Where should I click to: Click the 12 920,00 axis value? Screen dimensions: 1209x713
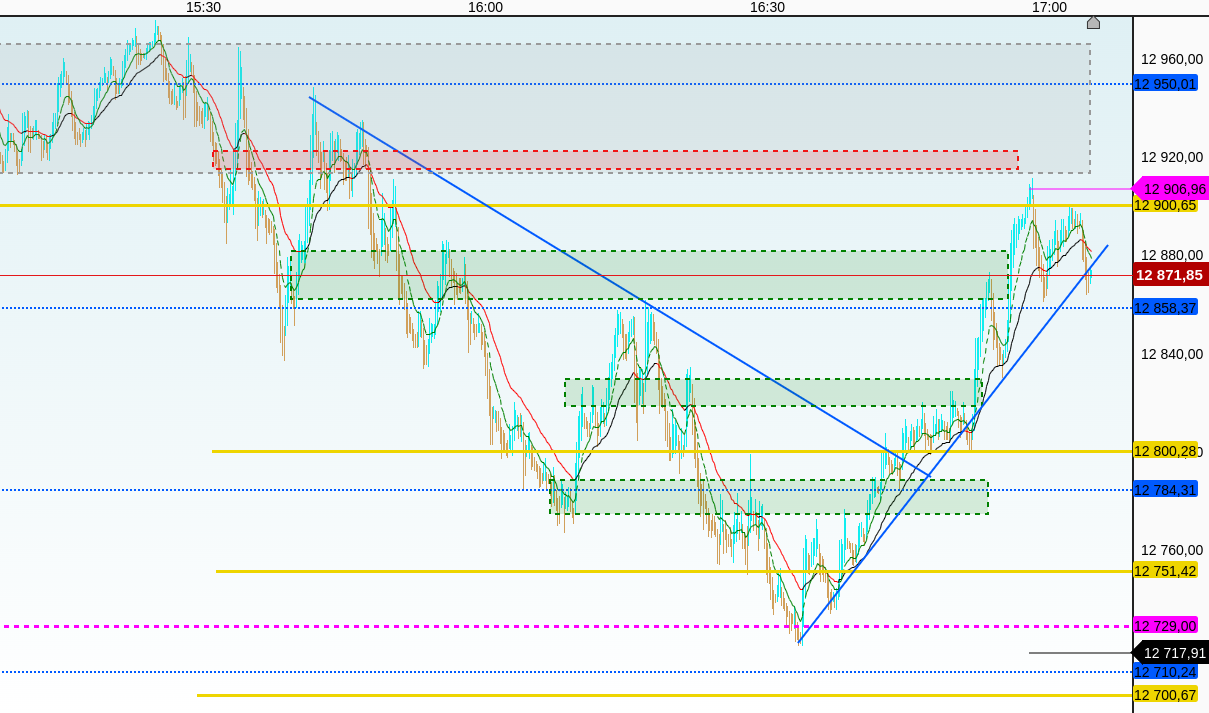coord(1172,156)
